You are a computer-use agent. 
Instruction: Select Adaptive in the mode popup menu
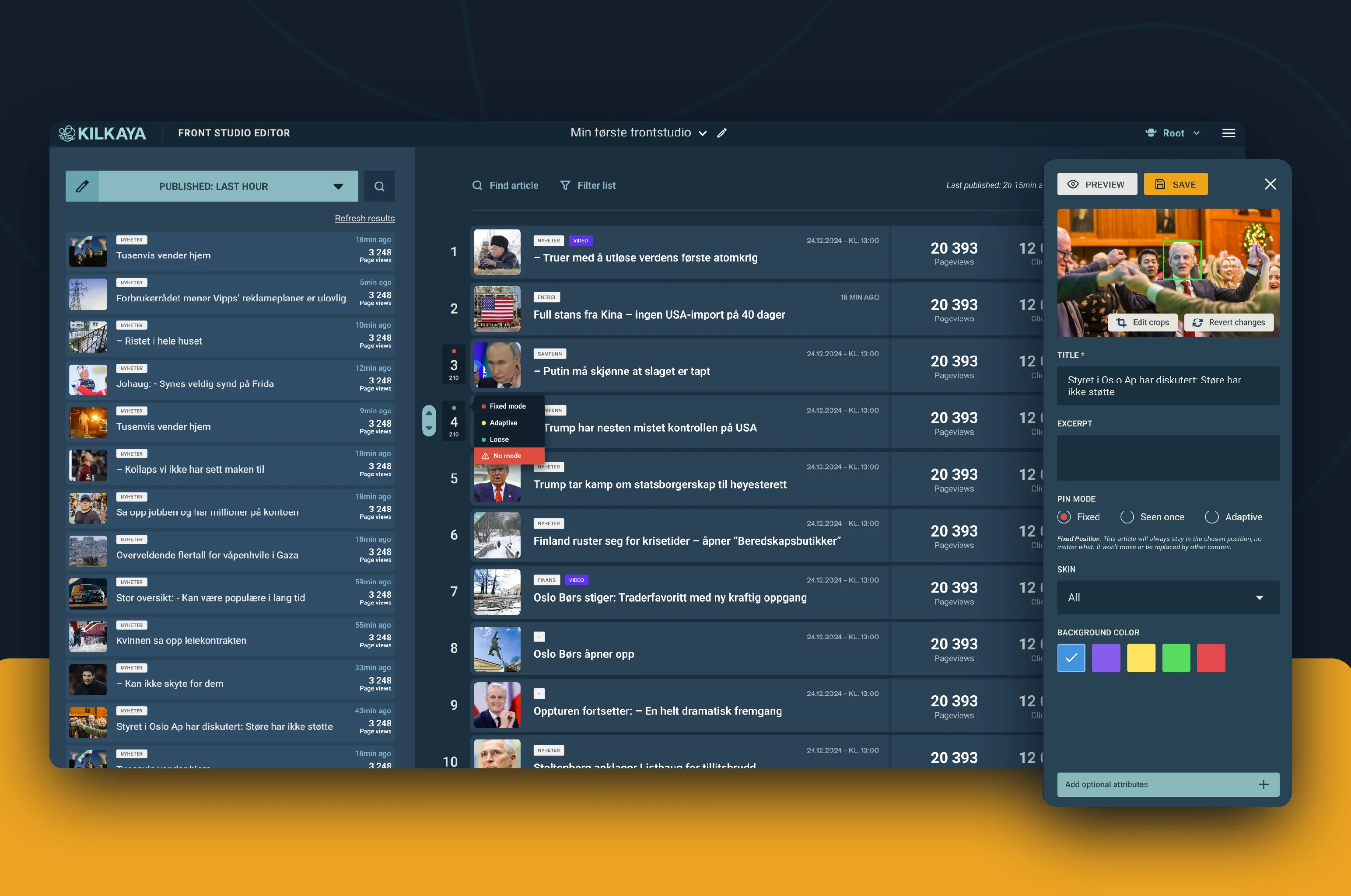pyautogui.click(x=503, y=423)
